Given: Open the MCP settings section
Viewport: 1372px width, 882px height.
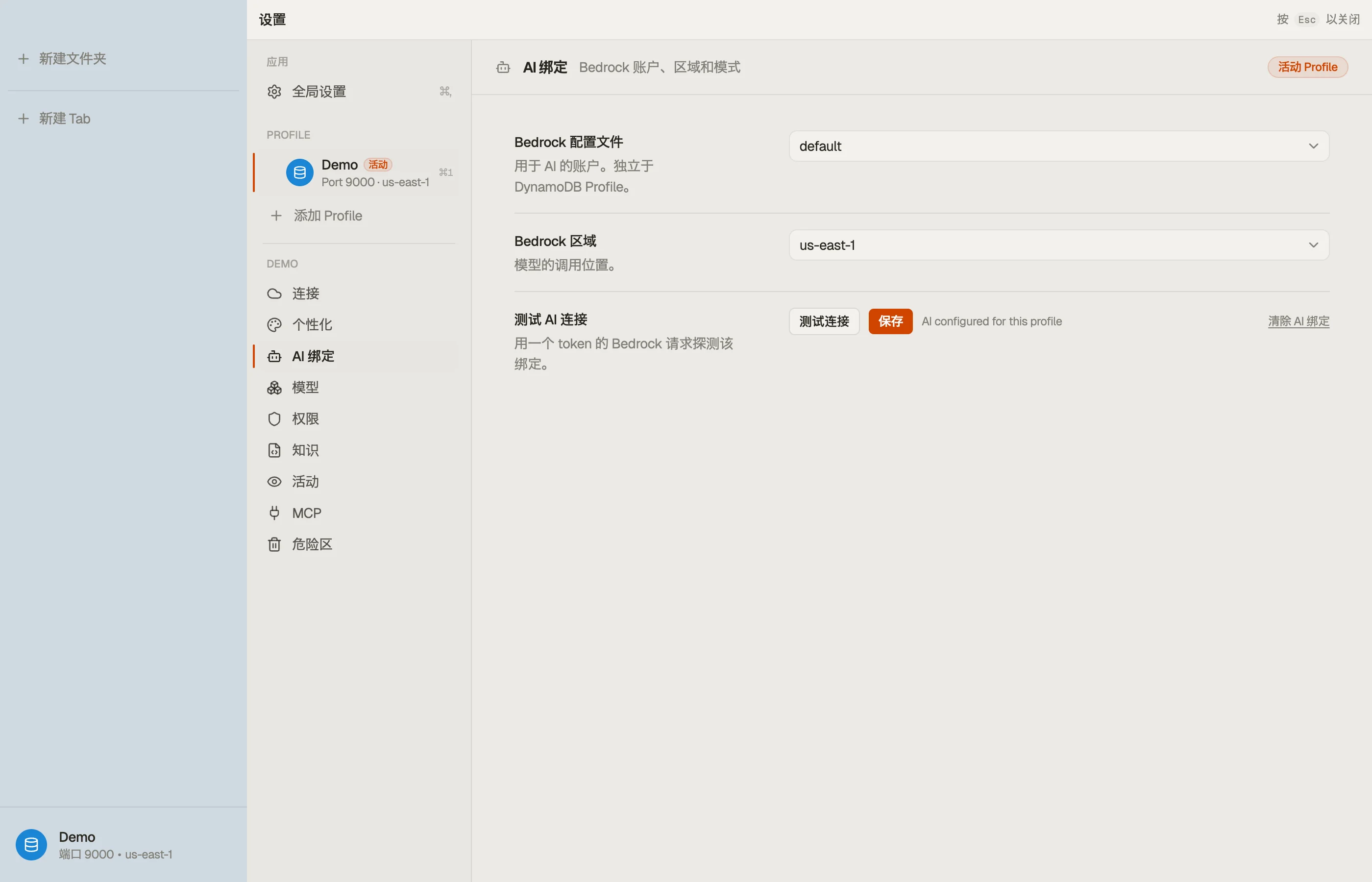Looking at the screenshot, I should click(x=359, y=513).
